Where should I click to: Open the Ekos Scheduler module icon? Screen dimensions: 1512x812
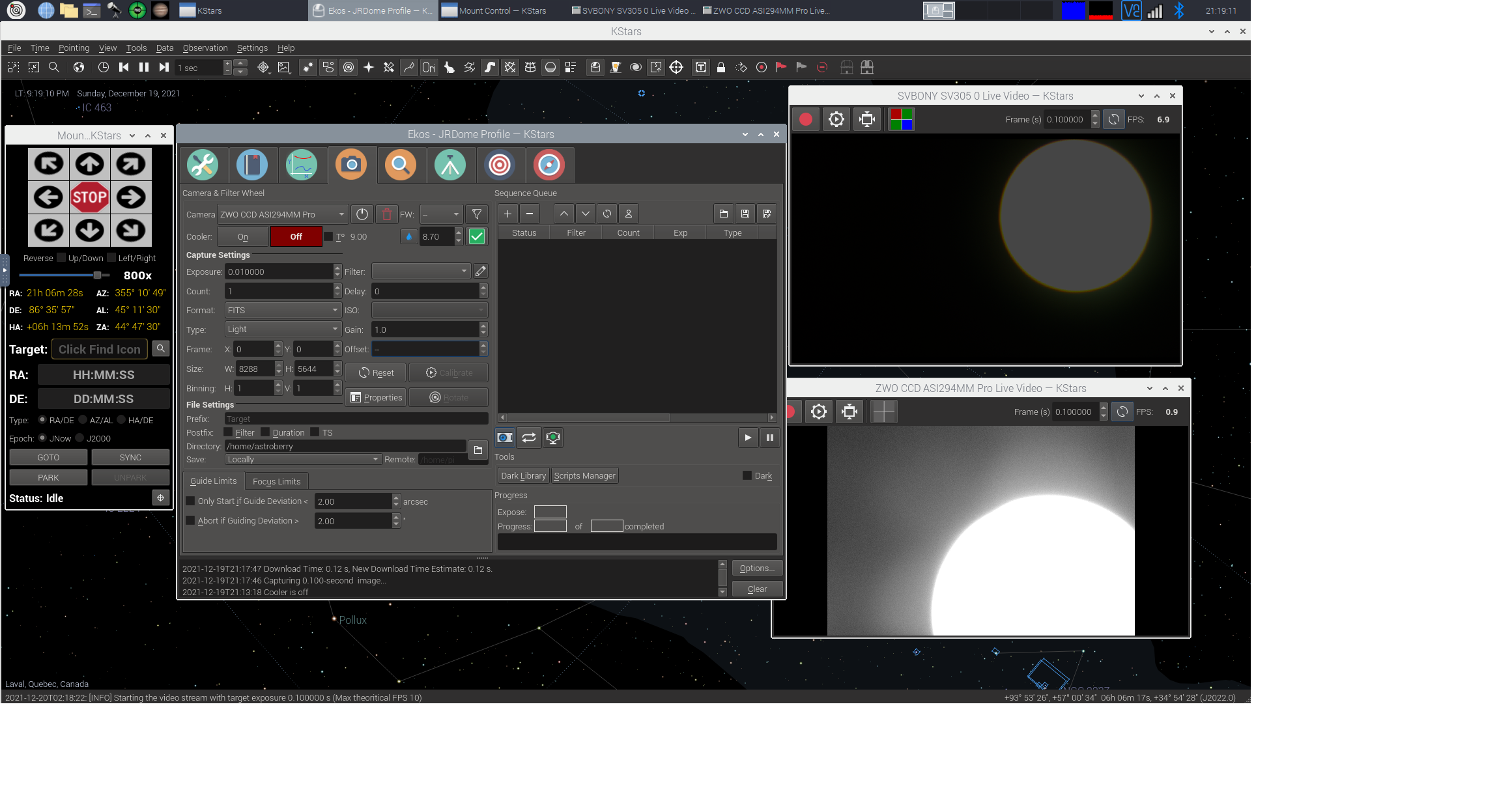click(x=252, y=165)
